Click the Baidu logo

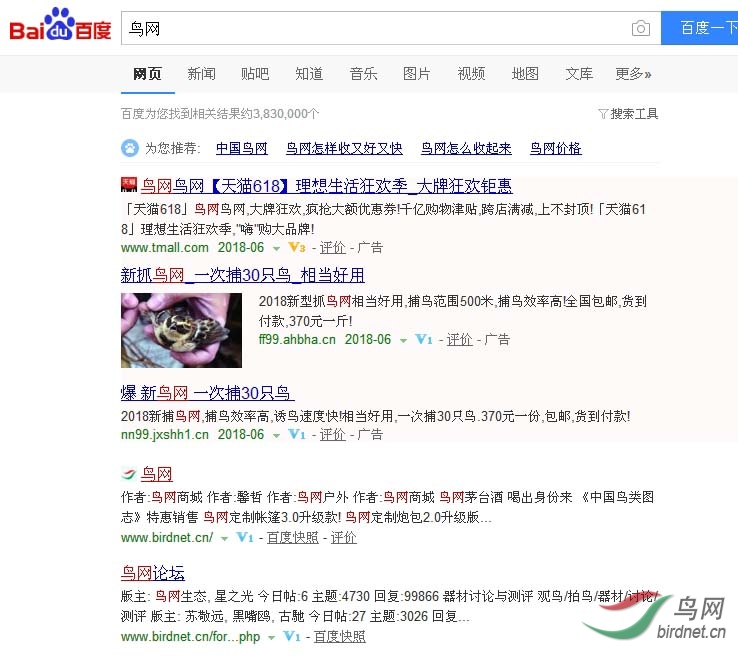[x=60, y=24]
